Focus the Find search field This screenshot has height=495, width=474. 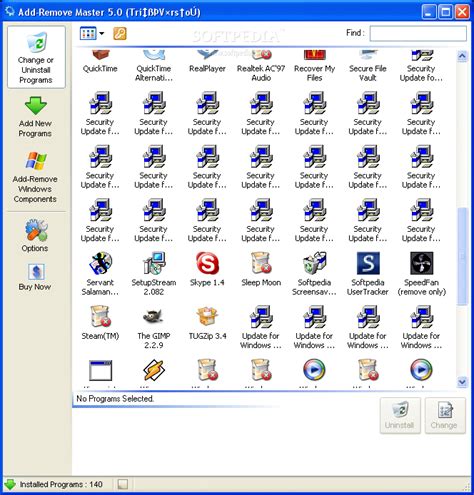point(418,33)
